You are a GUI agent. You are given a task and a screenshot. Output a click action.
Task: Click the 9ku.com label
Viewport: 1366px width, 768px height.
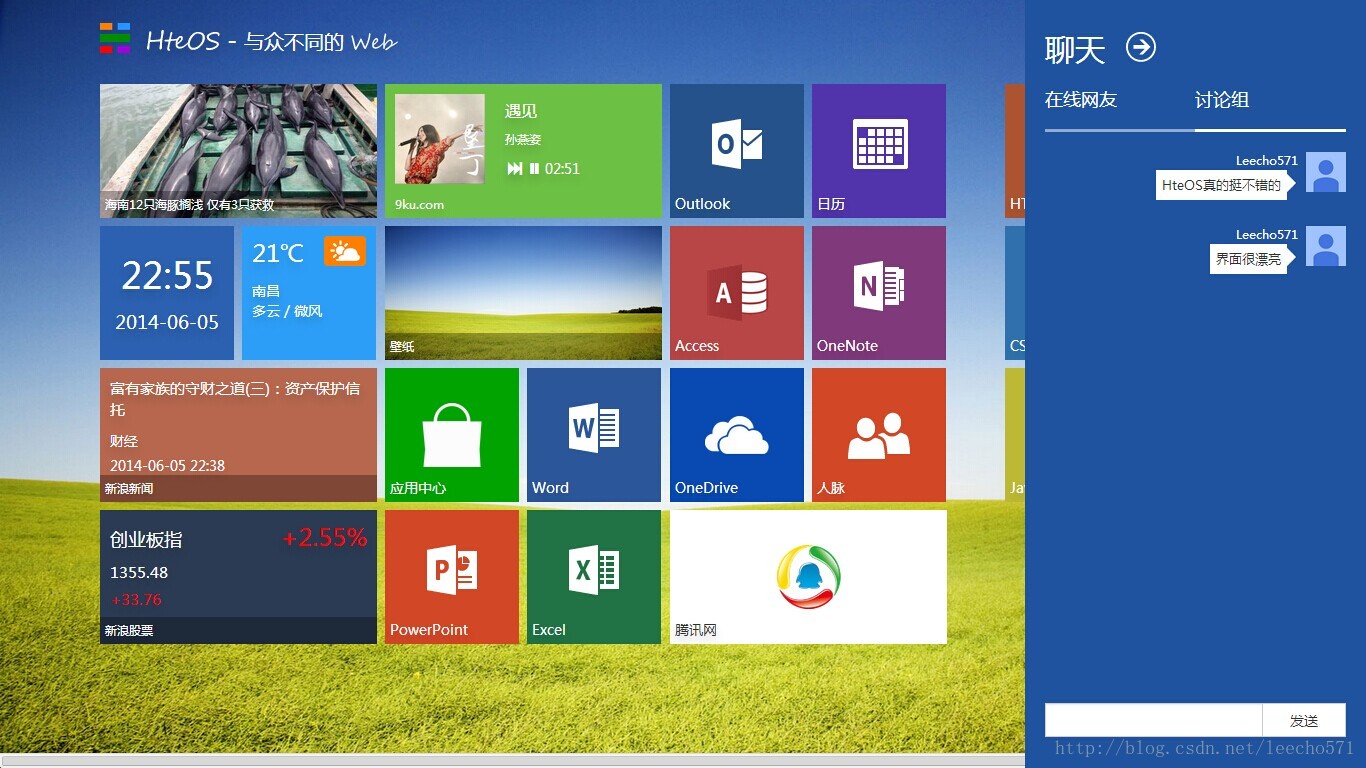419,204
